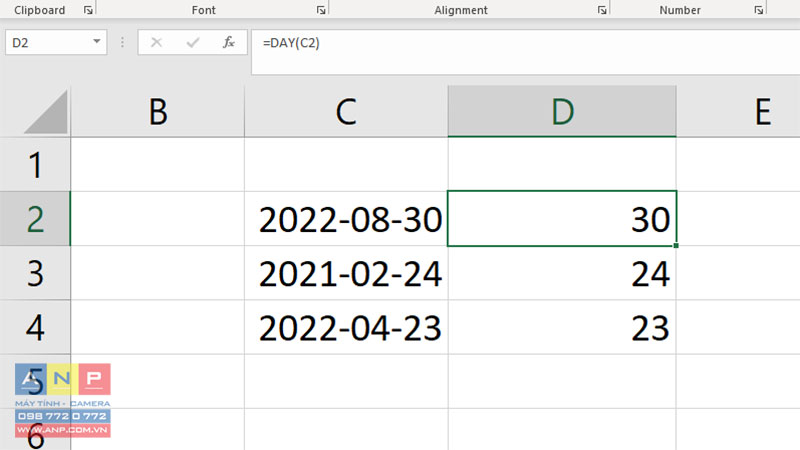Select row 1 header
This screenshot has height=450, width=800.
click(35, 165)
